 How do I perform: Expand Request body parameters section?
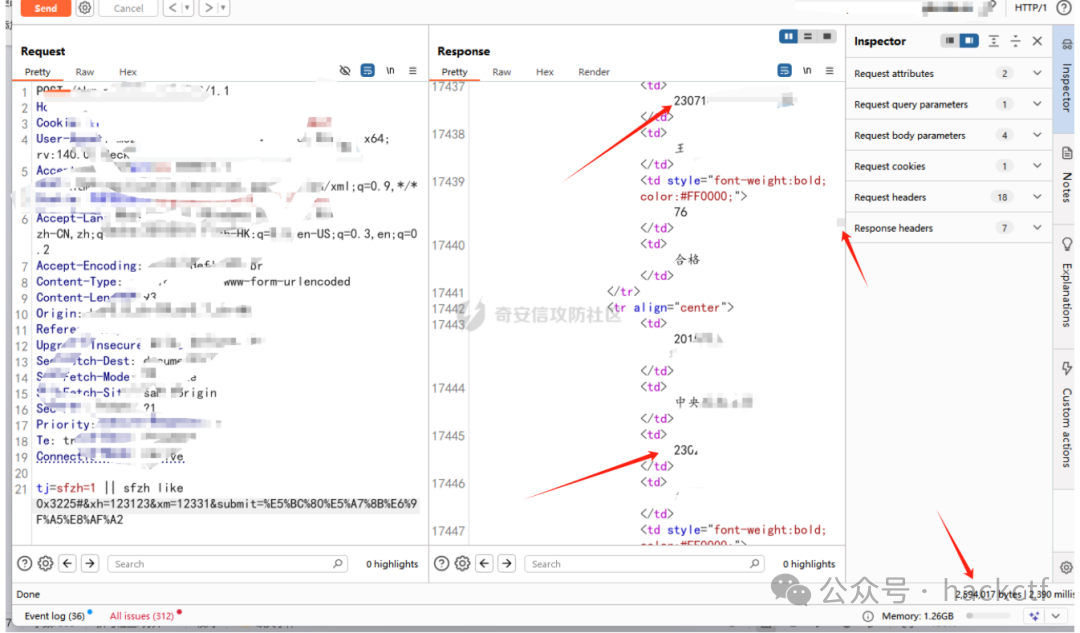point(949,136)
